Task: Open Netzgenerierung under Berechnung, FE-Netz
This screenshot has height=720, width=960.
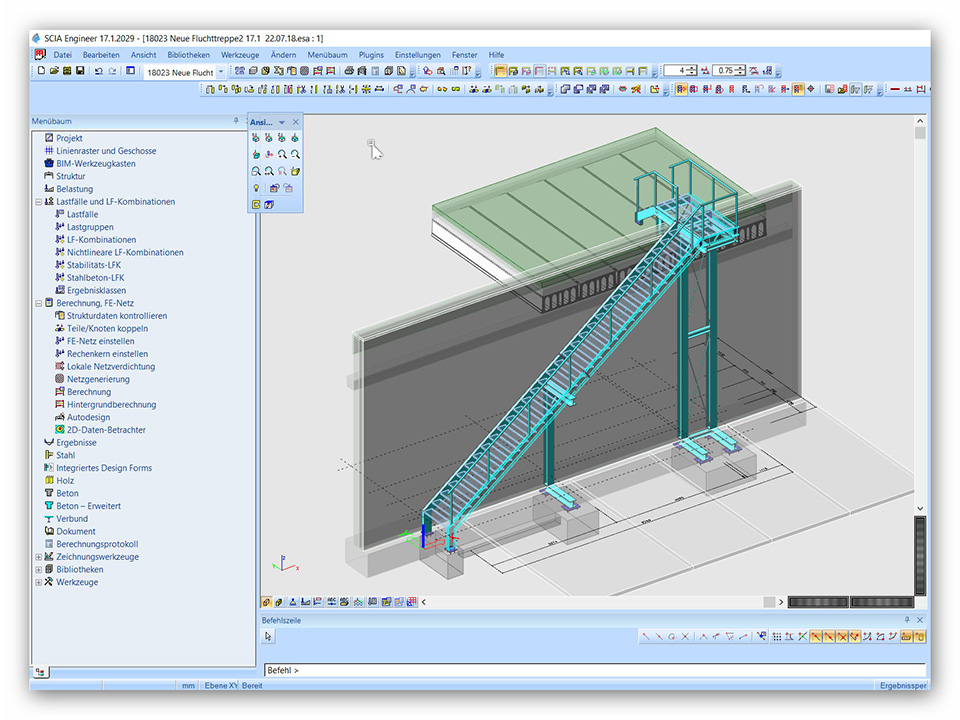Action: [98, 379]
